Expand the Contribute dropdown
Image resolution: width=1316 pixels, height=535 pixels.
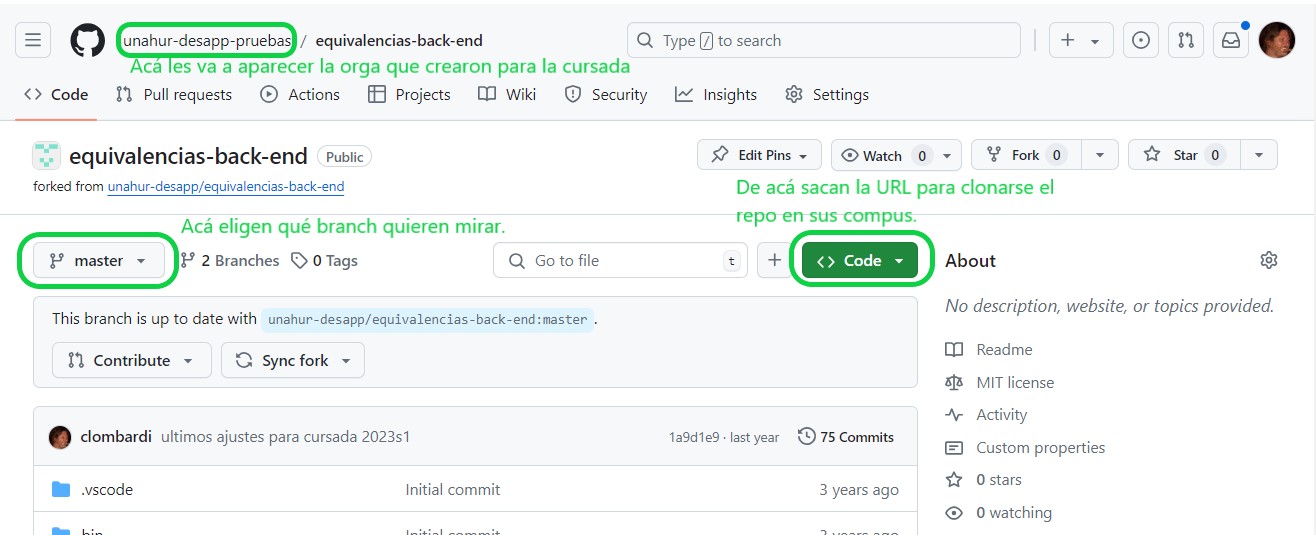click(x=131, y=360)
